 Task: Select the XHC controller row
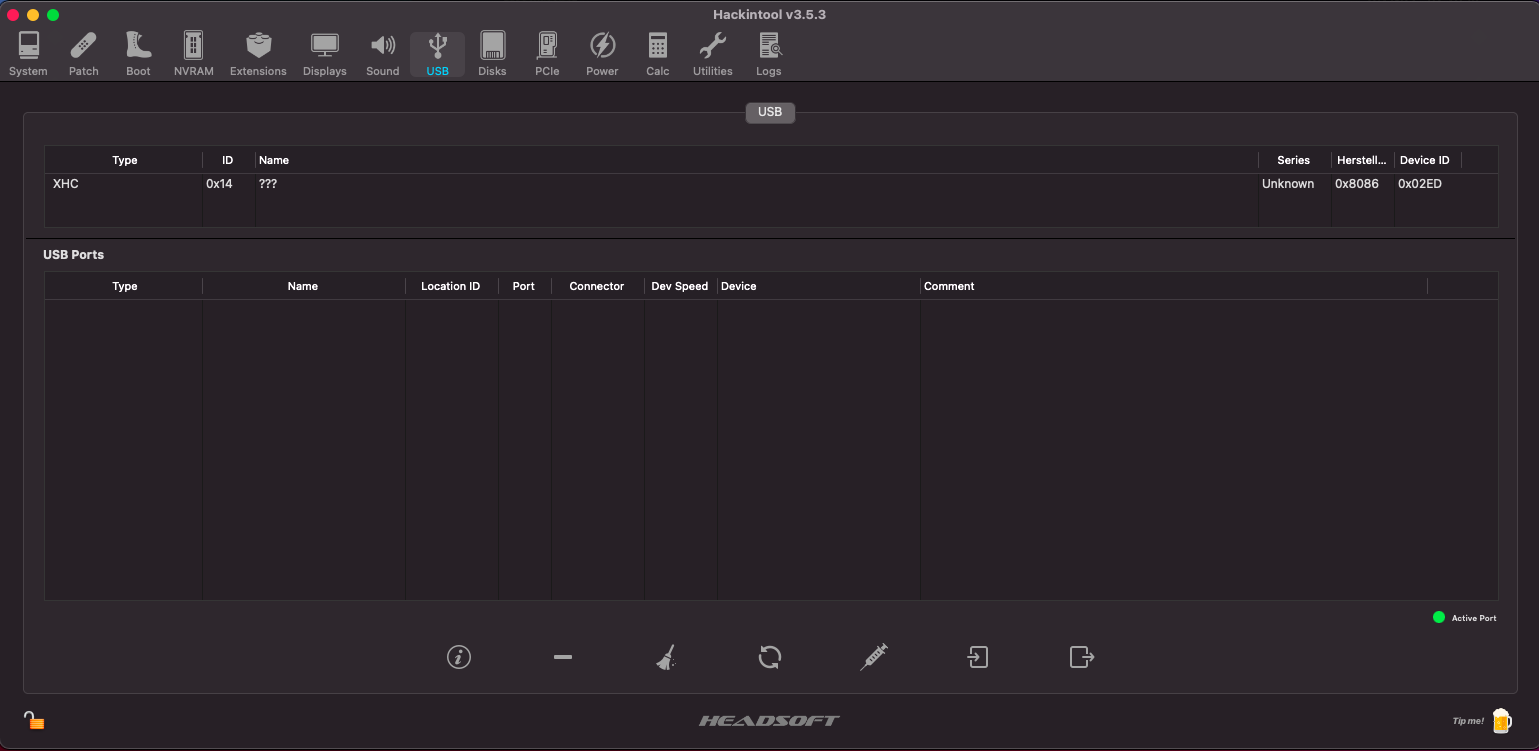click(771, 184)
